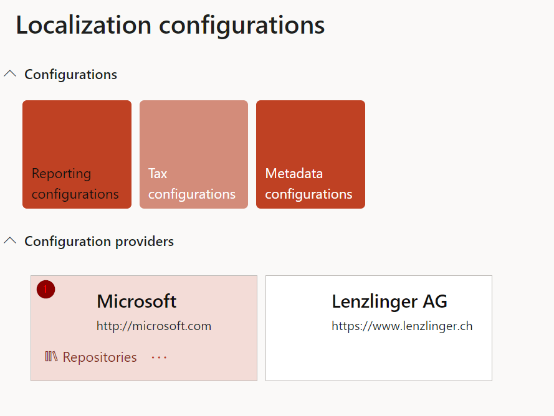Screen dimensions: 554x416
Task: Click the Configurations section header label
Action: point(71,75)
